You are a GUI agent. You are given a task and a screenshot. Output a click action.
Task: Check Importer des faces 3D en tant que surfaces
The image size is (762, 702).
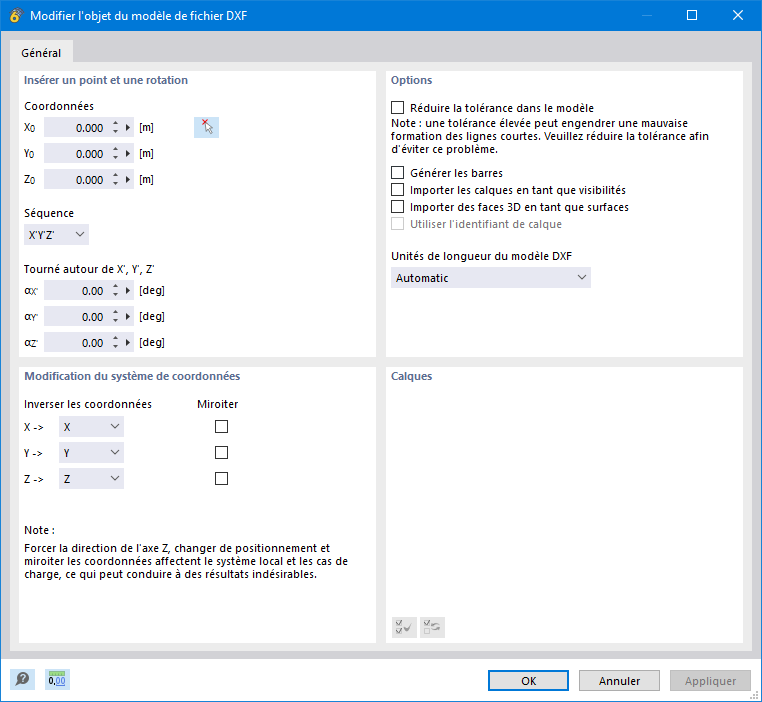(398, 206)
